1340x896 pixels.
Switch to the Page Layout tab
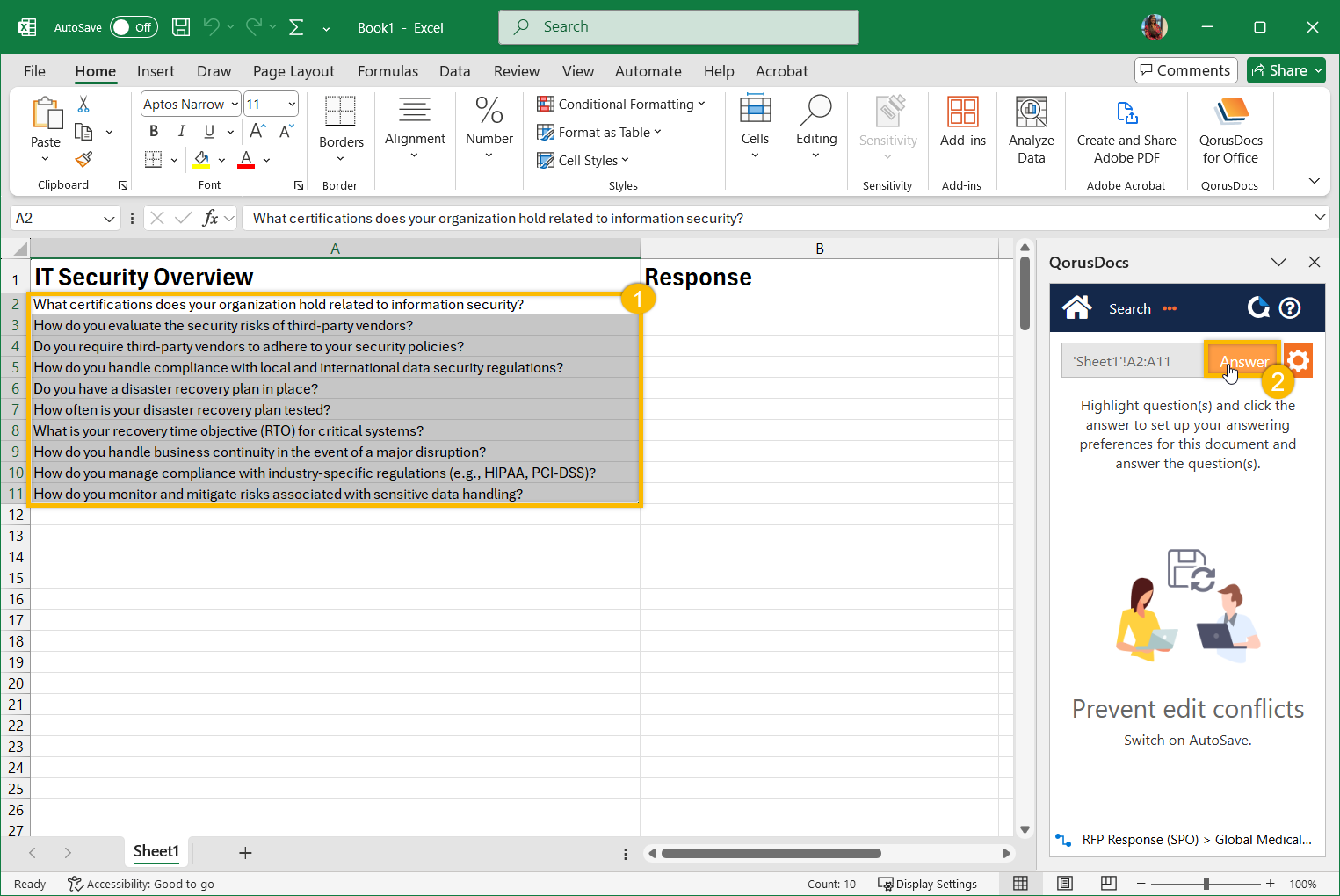pyautogui.click(x=293, y=71)
